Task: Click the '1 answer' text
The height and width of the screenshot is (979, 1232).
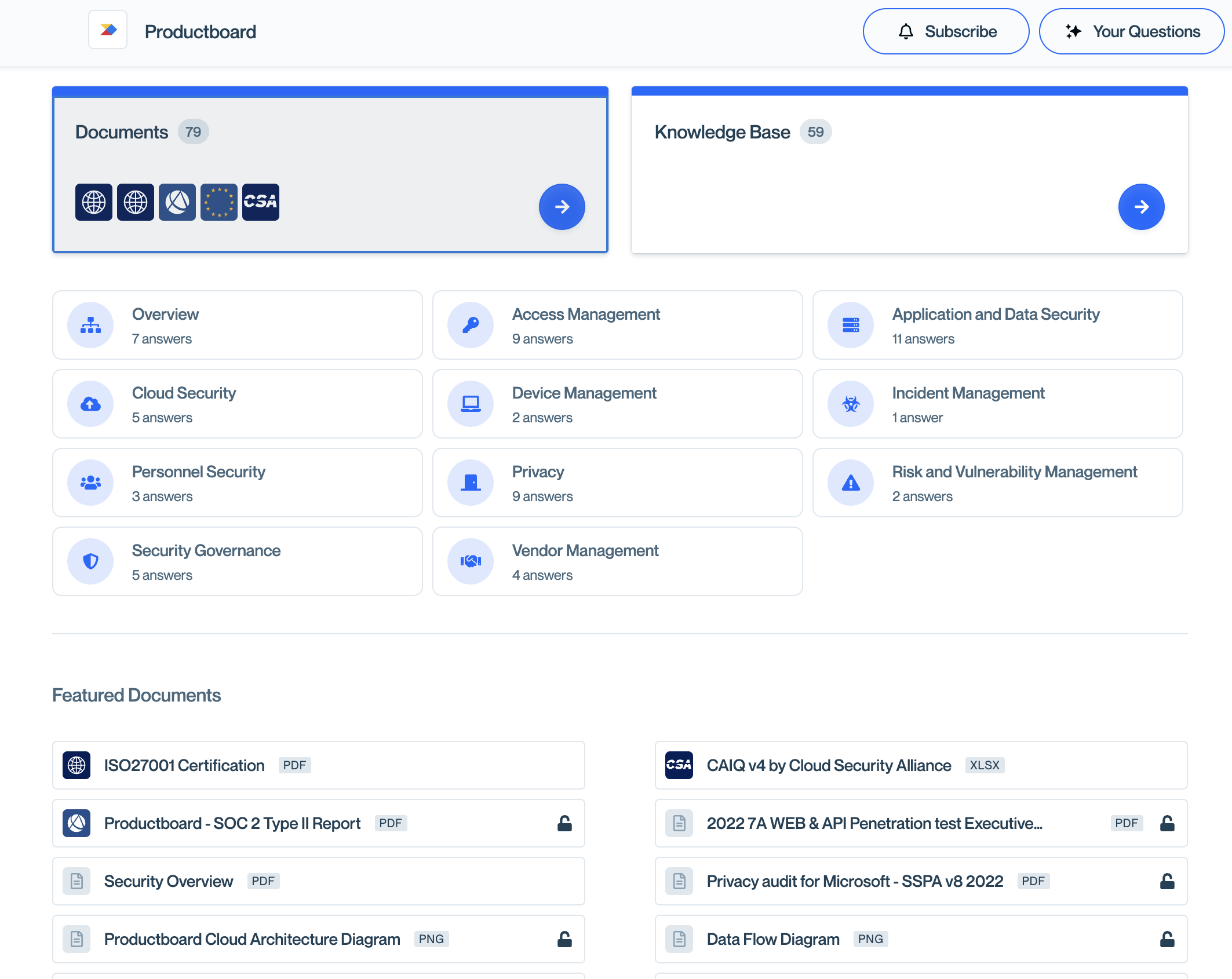Action: coord(917,418)
